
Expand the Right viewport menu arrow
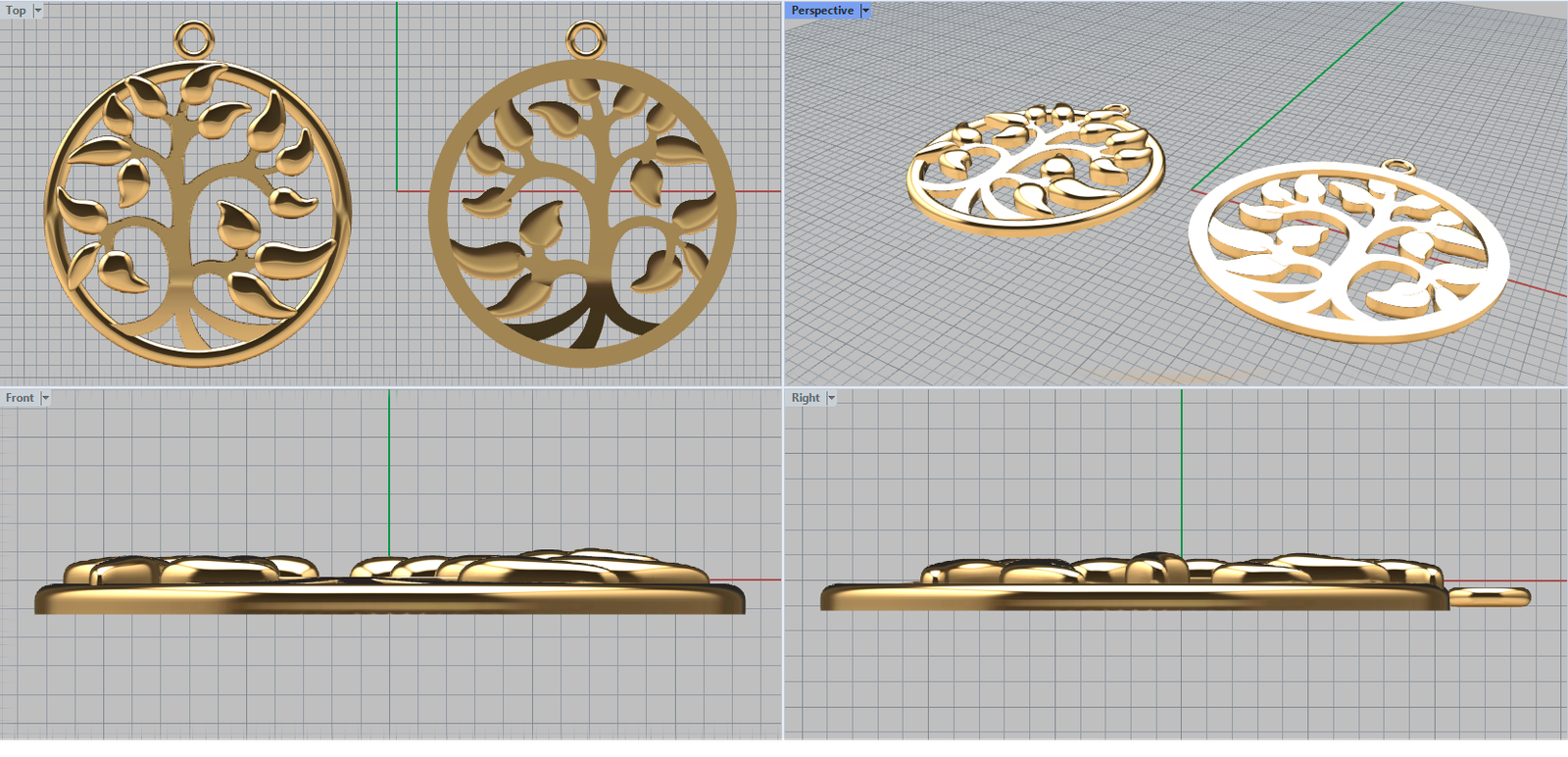coord(831,398)
